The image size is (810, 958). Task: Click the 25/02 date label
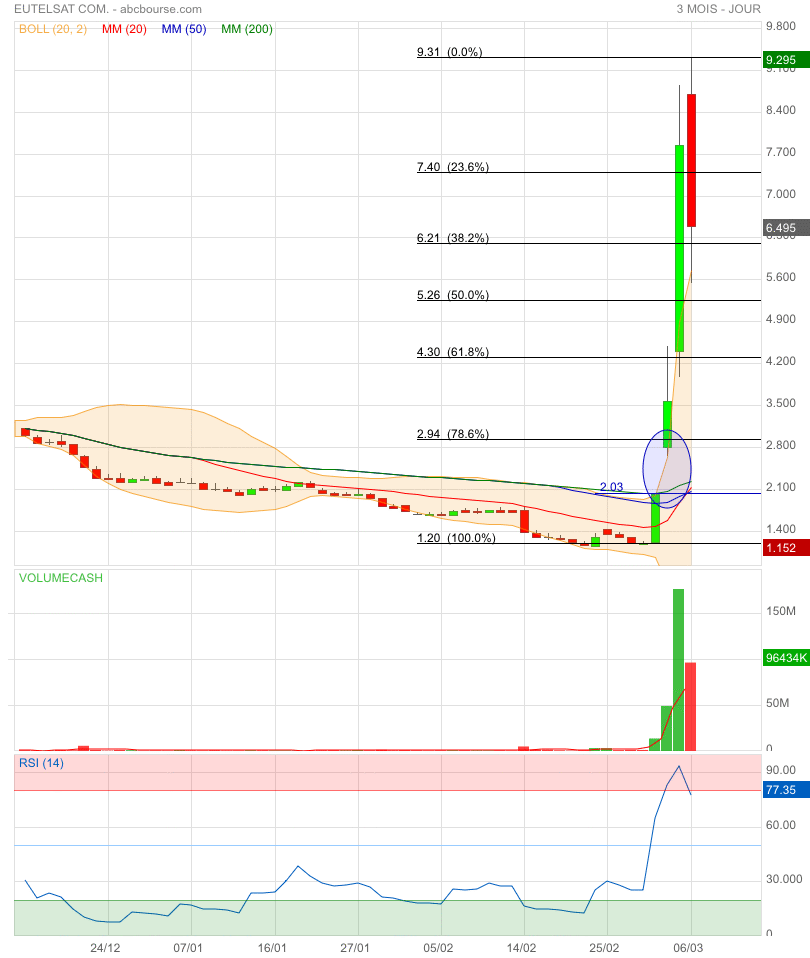(604, 948)
